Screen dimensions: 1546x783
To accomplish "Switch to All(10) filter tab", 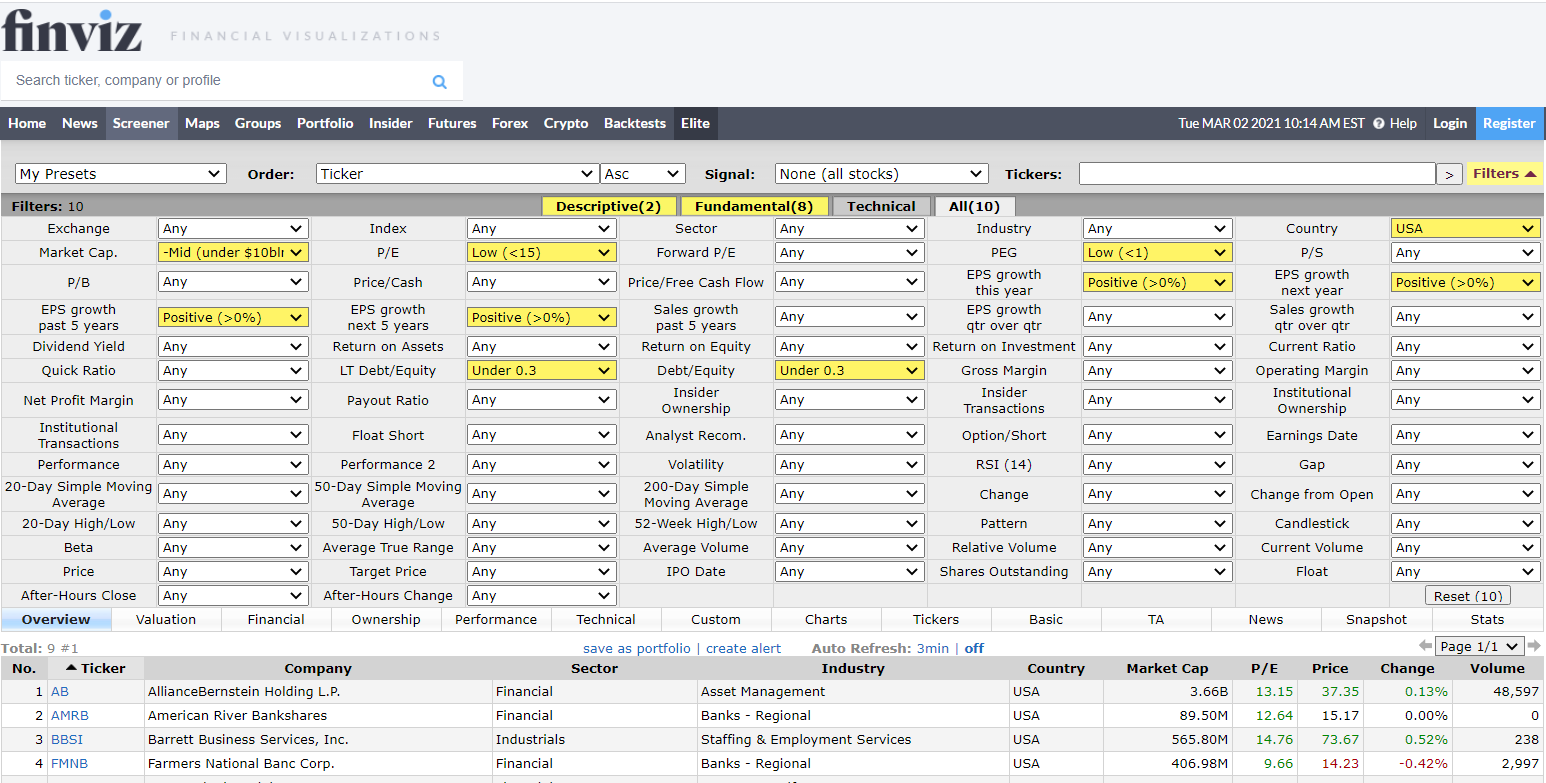I will [x=974, y=206].
